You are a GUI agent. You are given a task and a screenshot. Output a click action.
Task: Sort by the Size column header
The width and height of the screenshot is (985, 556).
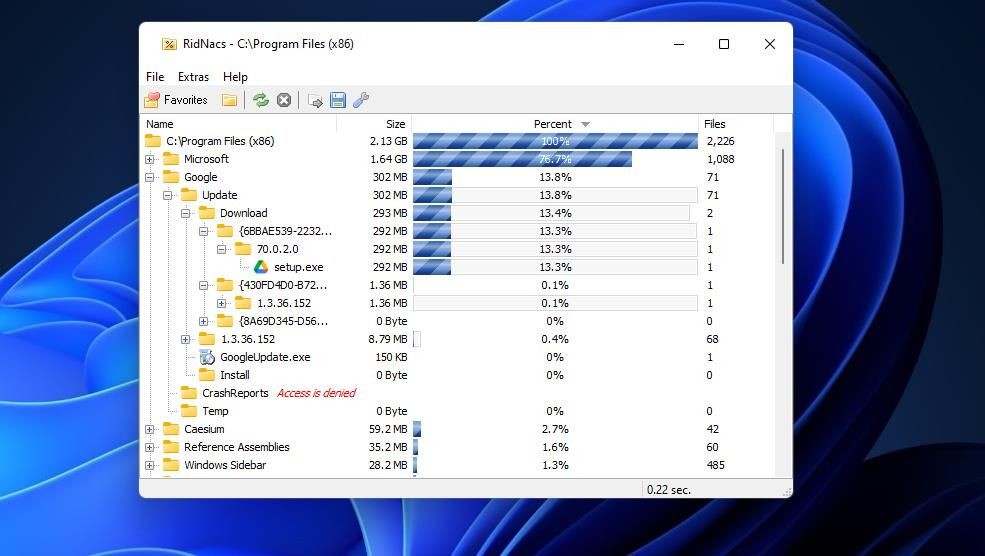pyautogui.click(x=374, y=124)
